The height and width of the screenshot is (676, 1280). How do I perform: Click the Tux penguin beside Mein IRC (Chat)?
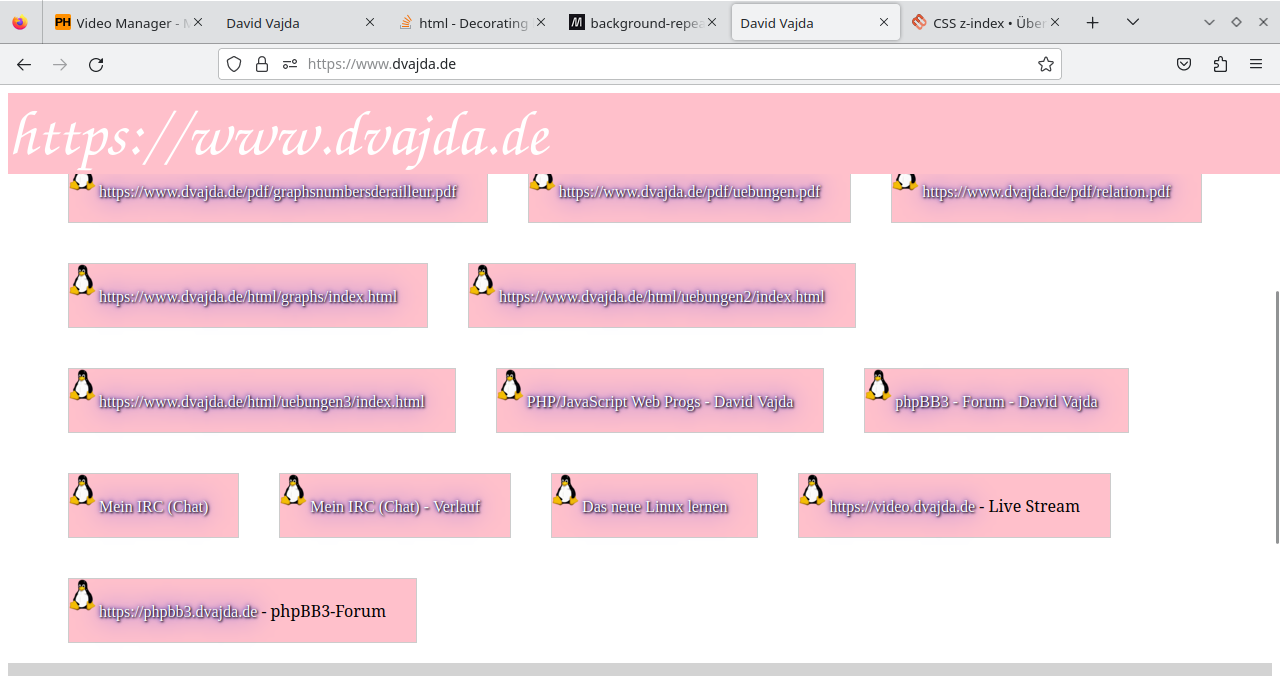(x=82, y=490)
